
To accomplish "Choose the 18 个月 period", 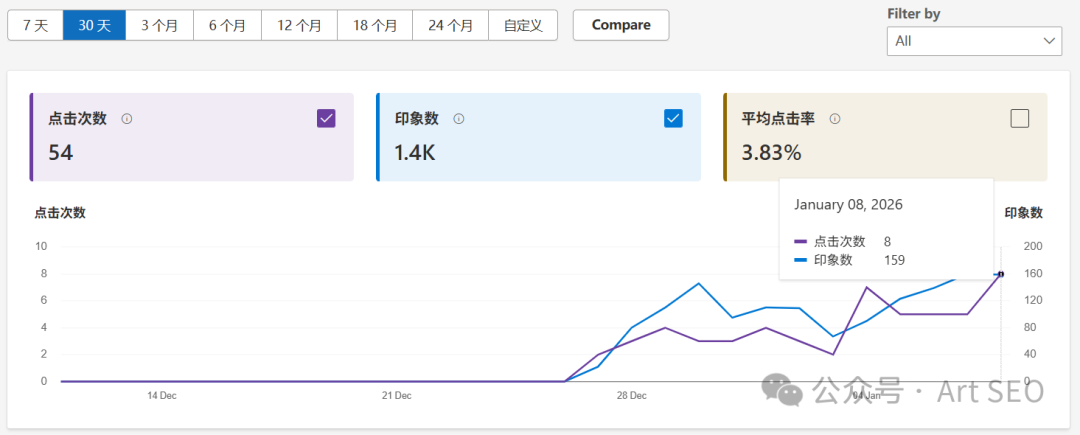I will (x=375, y=25).
